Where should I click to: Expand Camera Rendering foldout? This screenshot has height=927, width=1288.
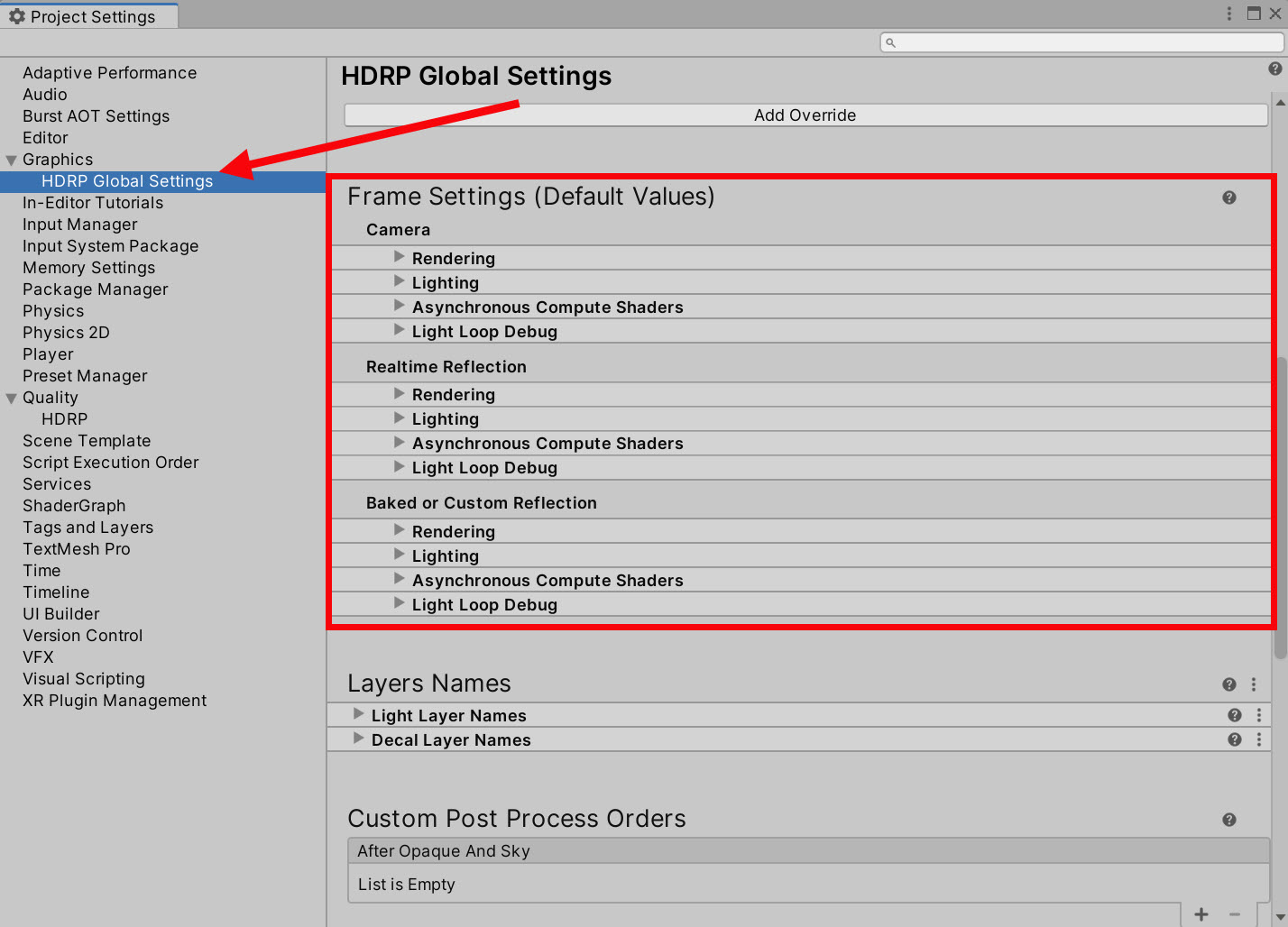coord(399,257)
